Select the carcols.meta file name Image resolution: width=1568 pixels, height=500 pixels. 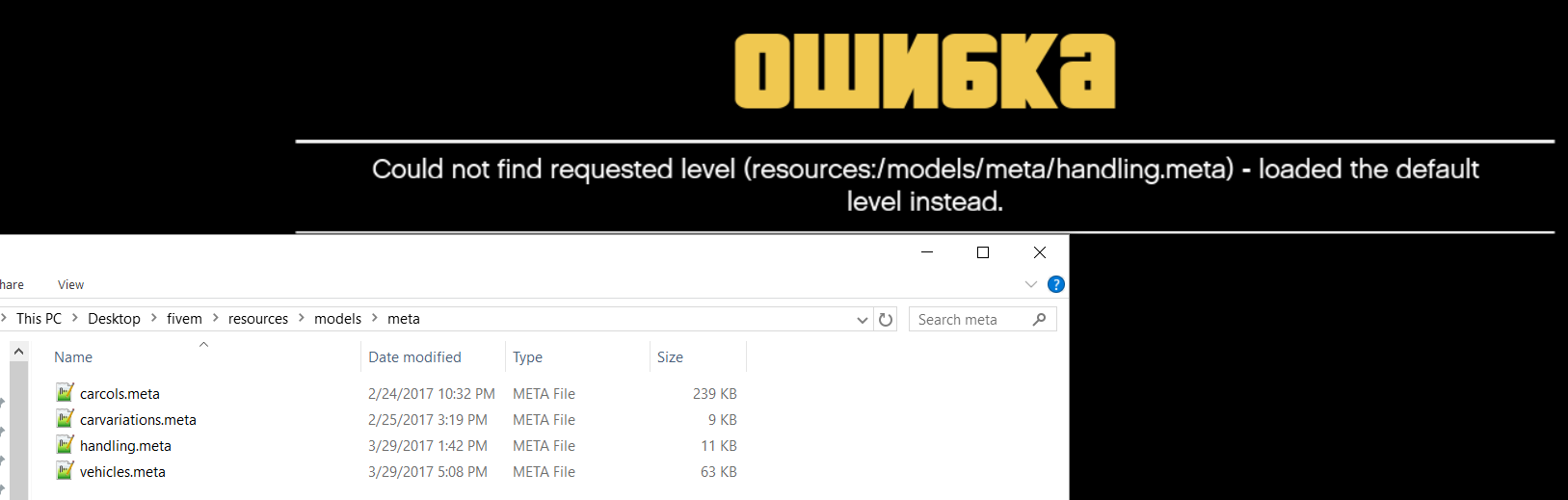(120, 393)
